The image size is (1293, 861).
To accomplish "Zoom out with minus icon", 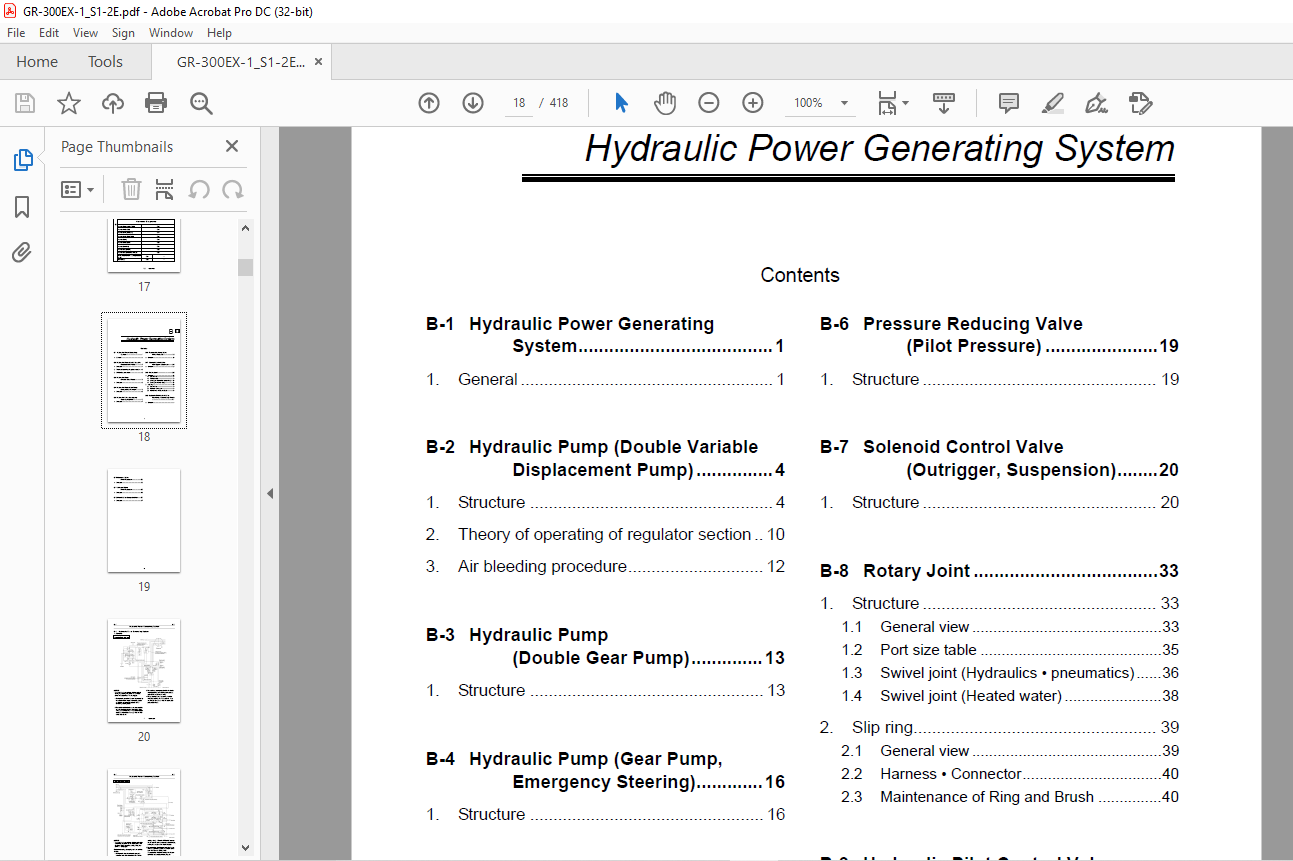I will tap(709, 103).
